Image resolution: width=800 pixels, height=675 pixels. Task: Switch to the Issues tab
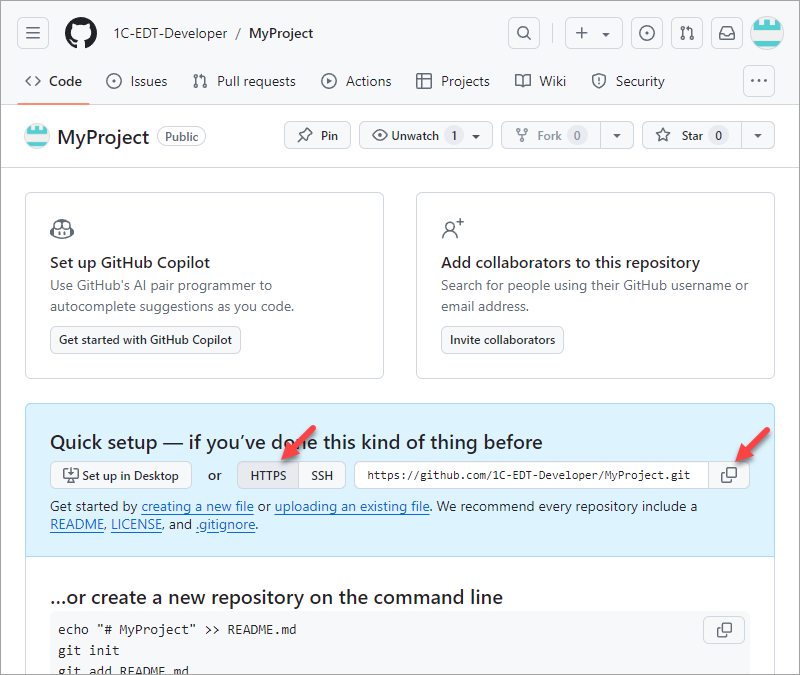(137, 81)
